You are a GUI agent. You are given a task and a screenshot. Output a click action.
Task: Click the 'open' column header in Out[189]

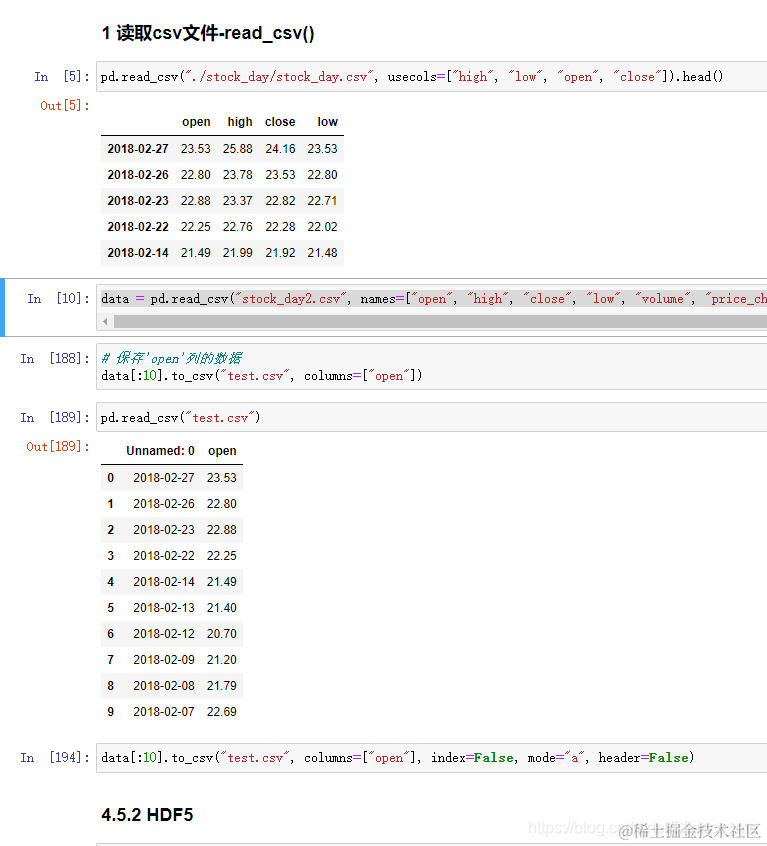tap(222, 451)
